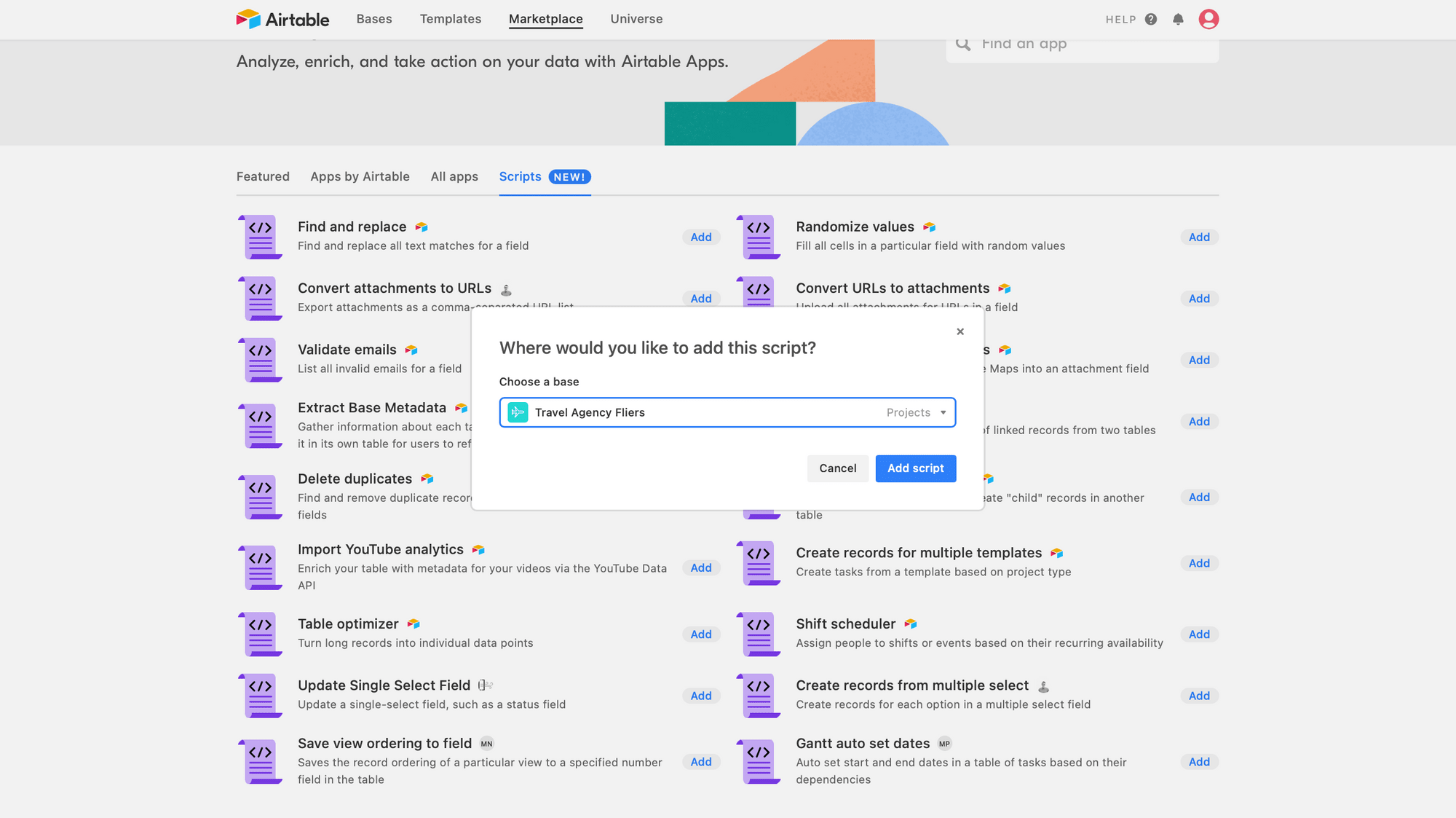The image size is (1456, 818).
Task: Open Templates in the top navigation
Action: [x=451, y=19]
